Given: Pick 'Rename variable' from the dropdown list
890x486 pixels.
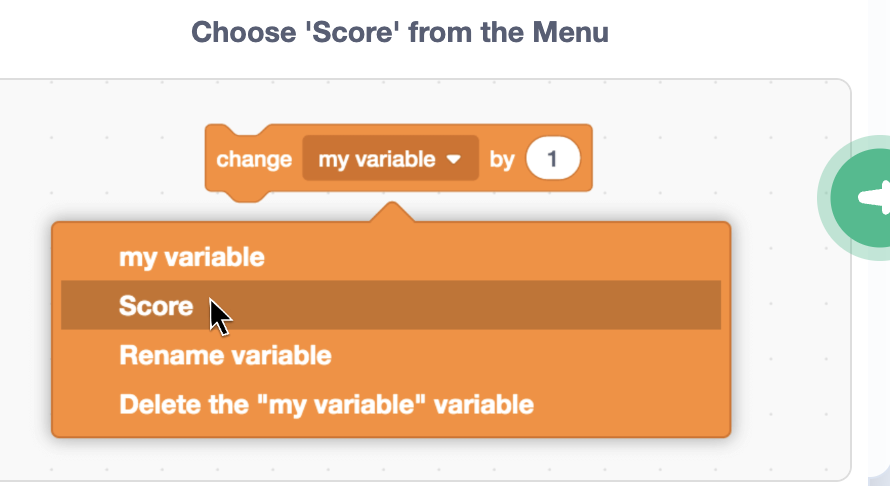Looking at the screenshot, I should 225,355.
